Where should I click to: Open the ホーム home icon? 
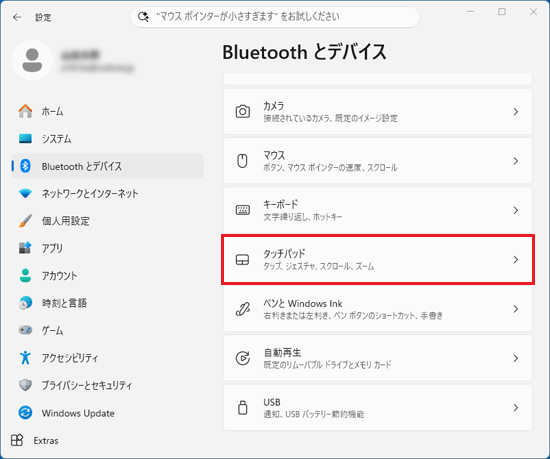click(25, 111)
